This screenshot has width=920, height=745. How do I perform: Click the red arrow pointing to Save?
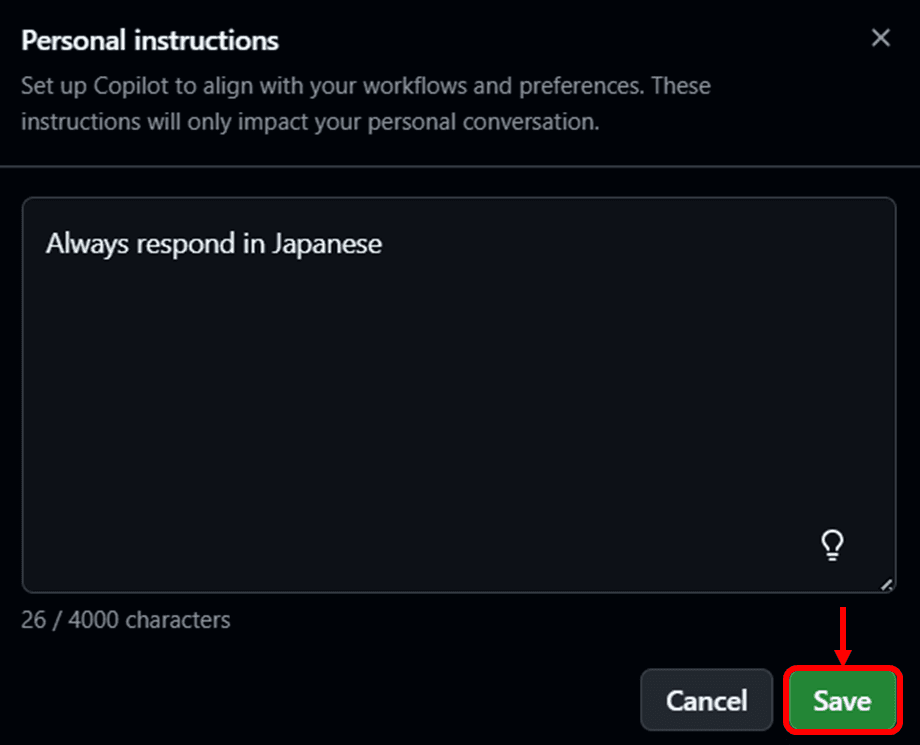843,636
